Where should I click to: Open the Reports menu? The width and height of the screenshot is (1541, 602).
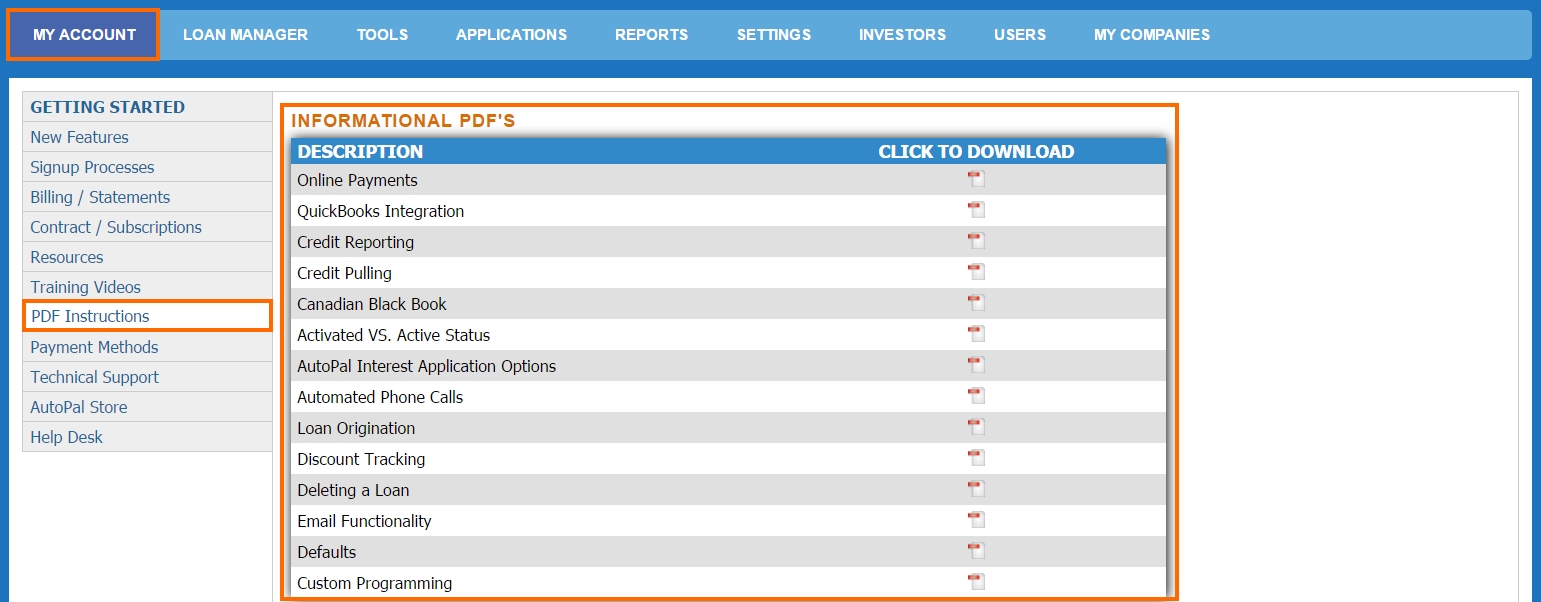[651, 34]
